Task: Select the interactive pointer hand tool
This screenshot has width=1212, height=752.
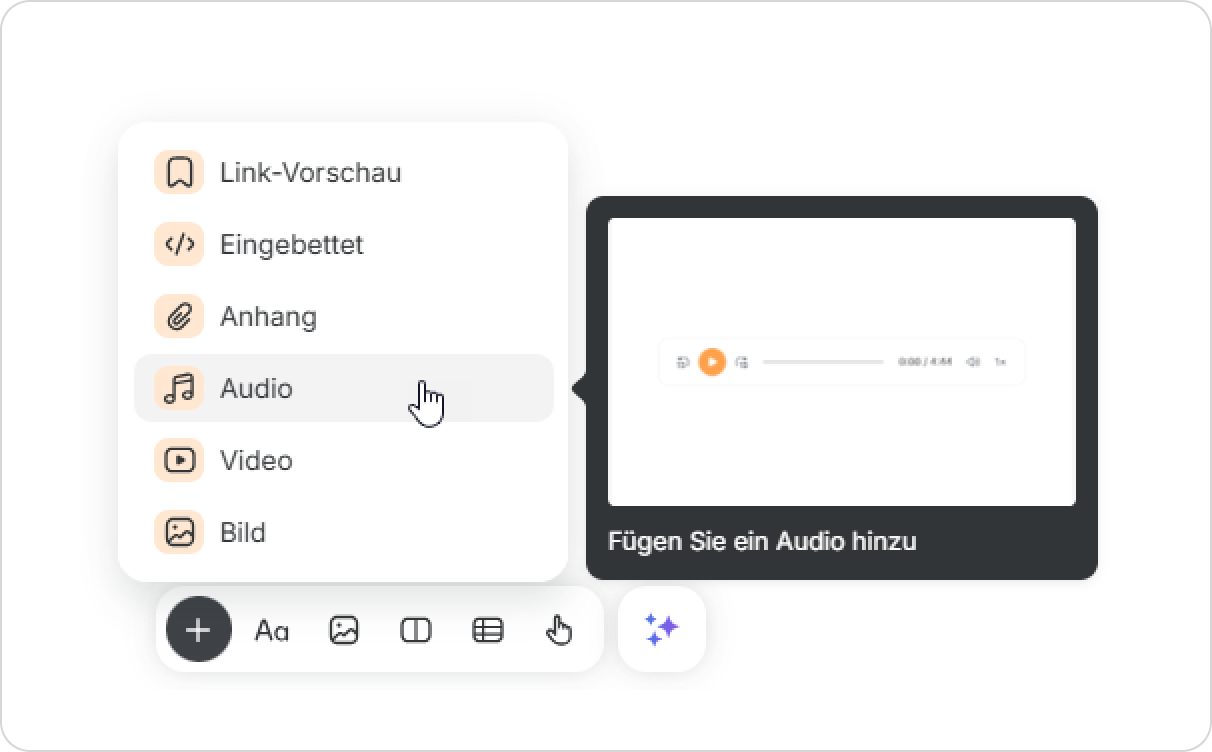Action: pos(559,630)
